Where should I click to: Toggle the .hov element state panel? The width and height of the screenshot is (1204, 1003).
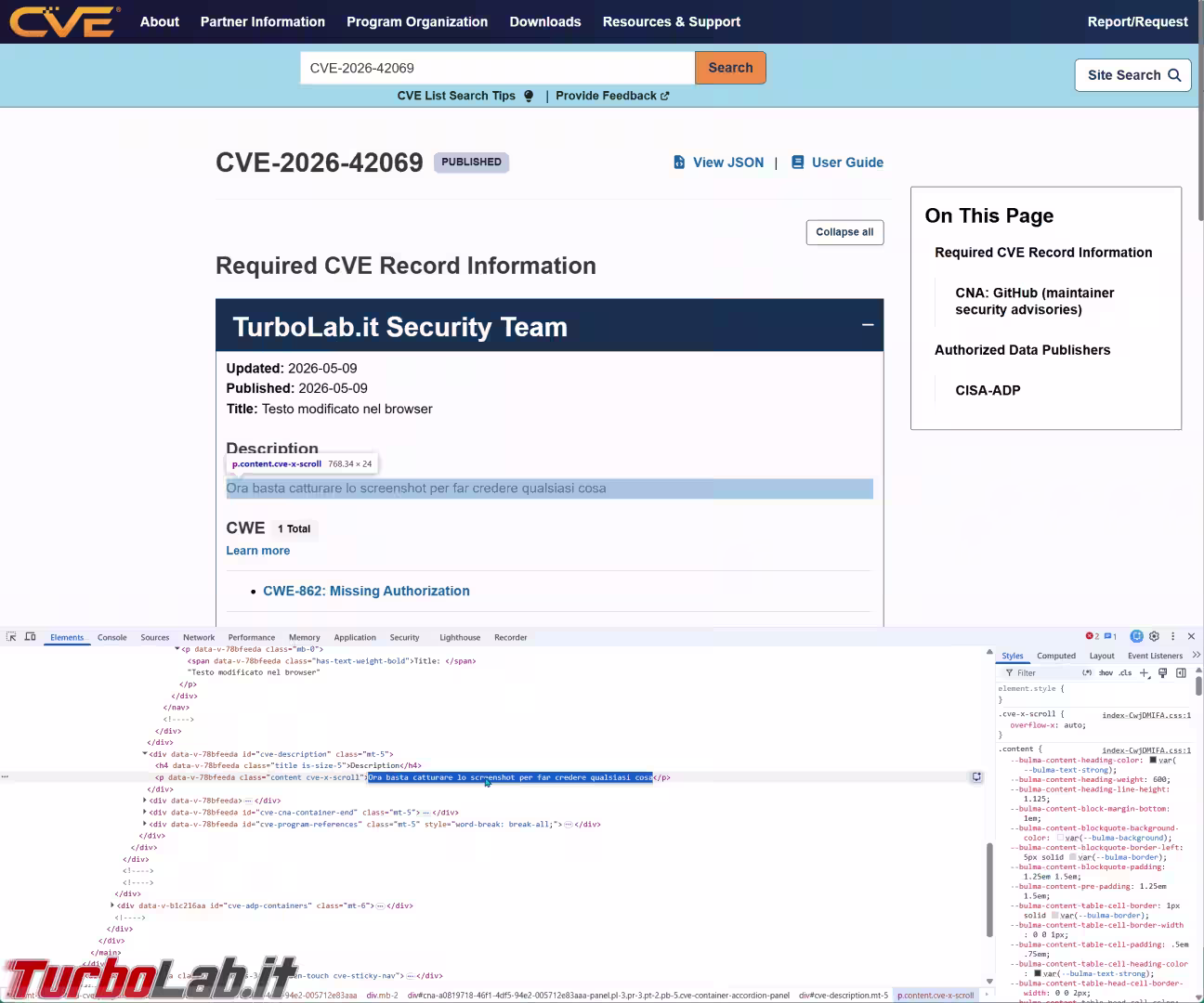click(x=1106, y=672)
